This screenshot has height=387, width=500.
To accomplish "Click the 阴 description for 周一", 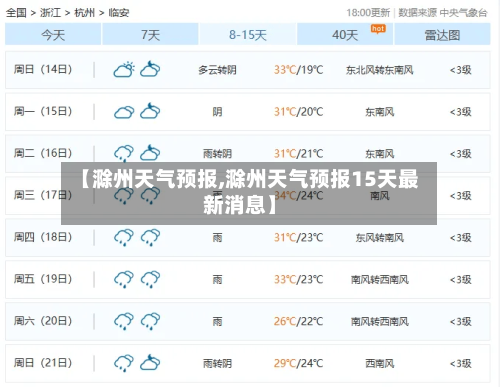I will point(217,112).
